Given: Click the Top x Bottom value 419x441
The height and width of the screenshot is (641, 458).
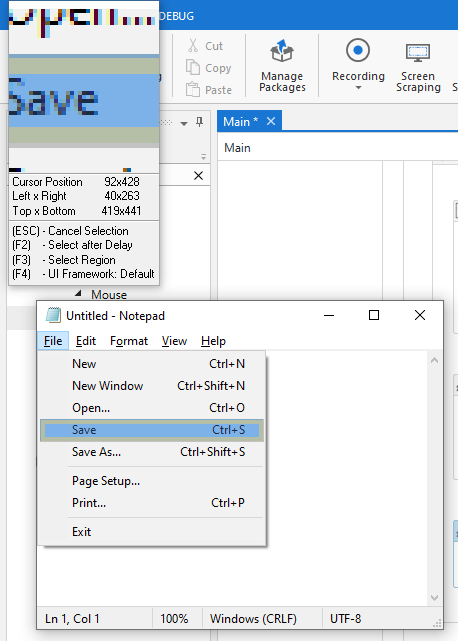Looking at the screenshot, I should (x=121, y=211).
